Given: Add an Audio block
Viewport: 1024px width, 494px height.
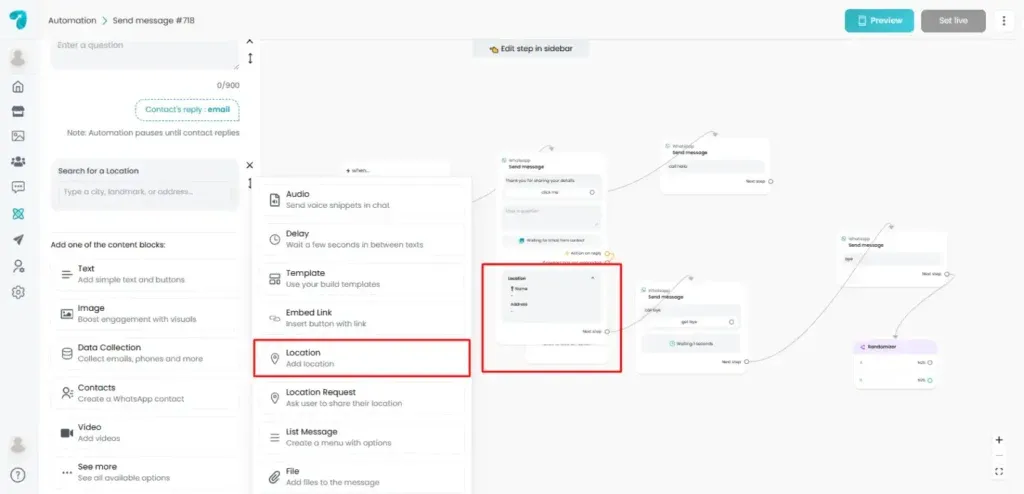Looking at the screenshot, I should click(x=362, y=200).
